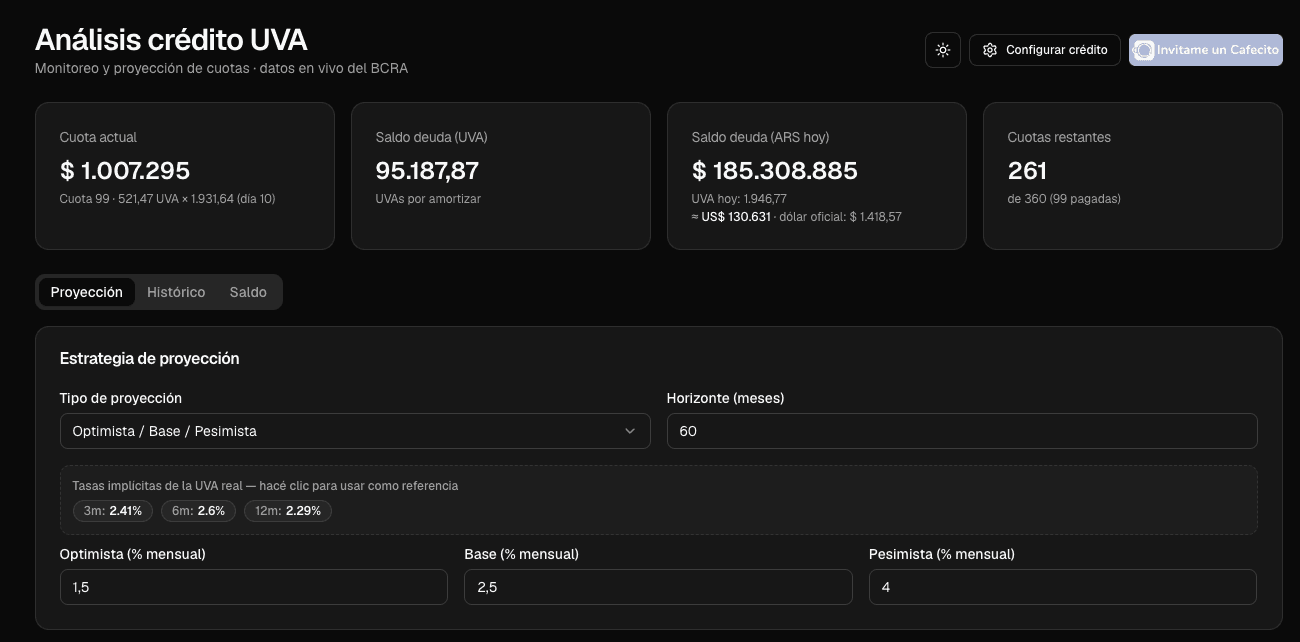Click Saldo deuda (UVA) value 95.187,87
The width and height of the screenshot is (1300, 642).
[427, 171]
